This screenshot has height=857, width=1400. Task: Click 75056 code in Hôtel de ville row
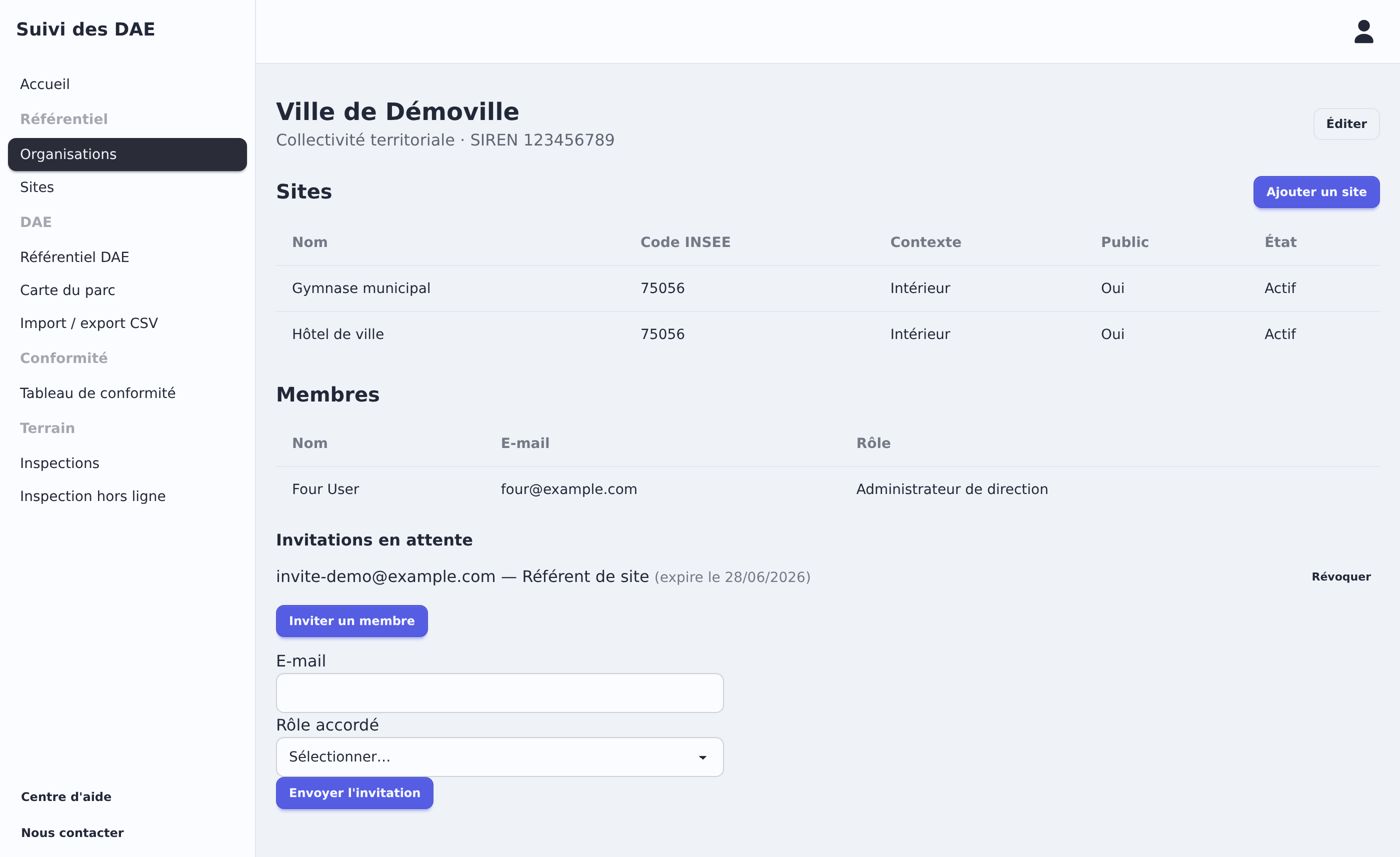(x=662, y=334)
